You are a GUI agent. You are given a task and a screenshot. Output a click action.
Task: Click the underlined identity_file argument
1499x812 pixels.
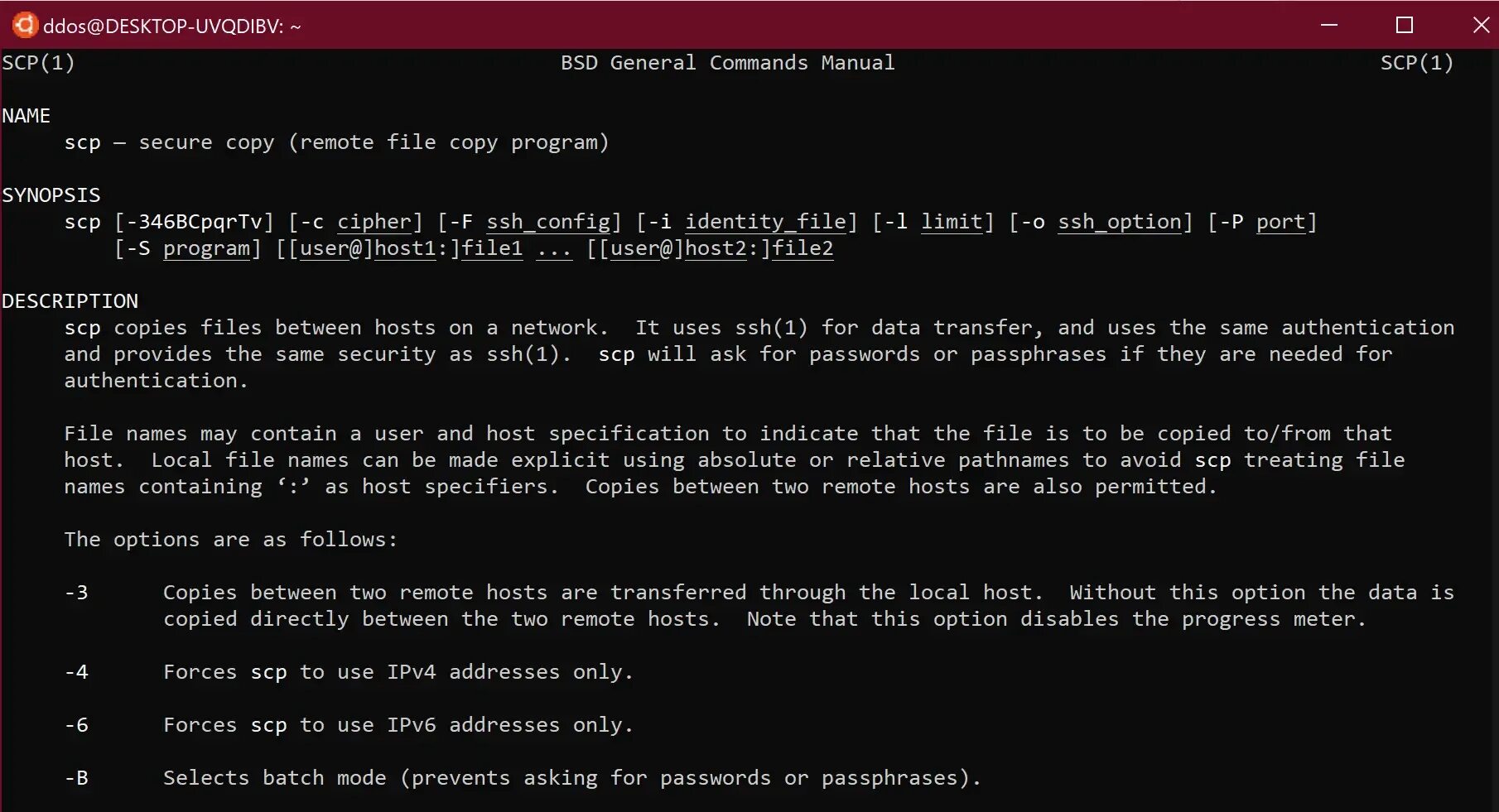[x=765, y=222]
